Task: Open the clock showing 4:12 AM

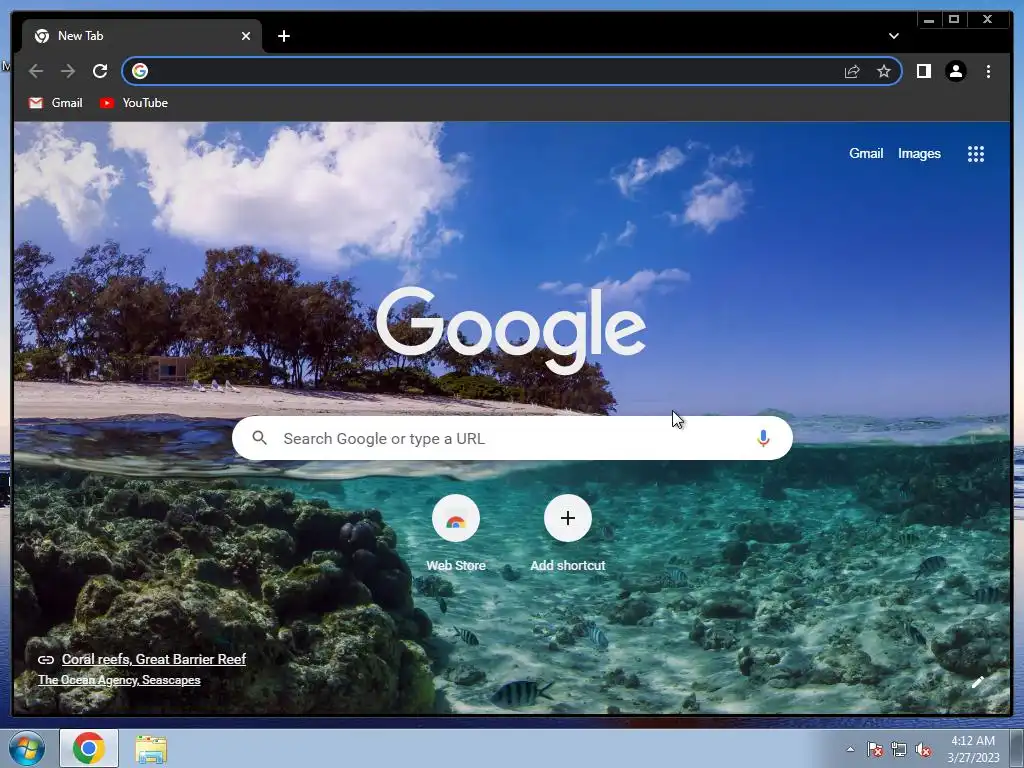Action: click(x=973, y=749)
